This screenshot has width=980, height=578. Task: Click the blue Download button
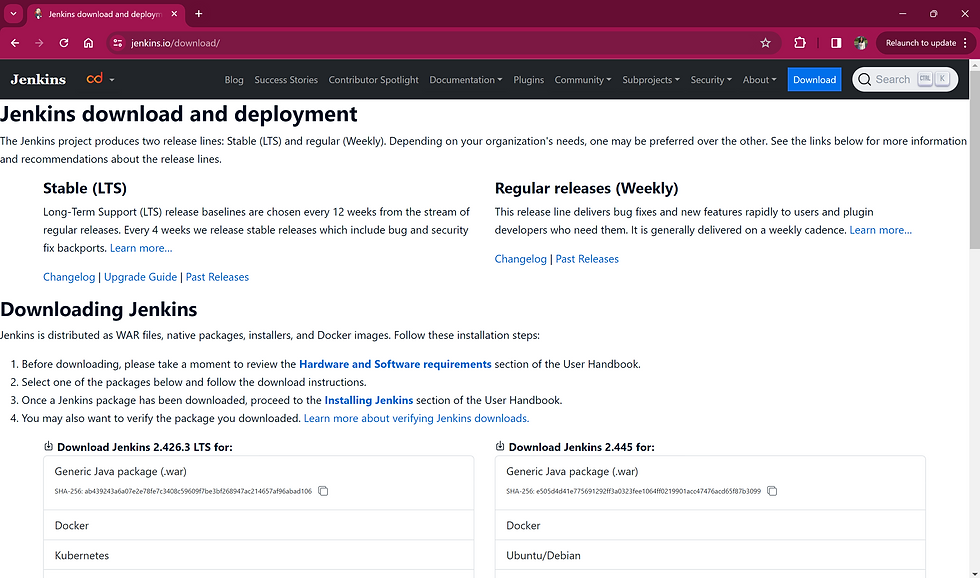[x=814, y=79]
